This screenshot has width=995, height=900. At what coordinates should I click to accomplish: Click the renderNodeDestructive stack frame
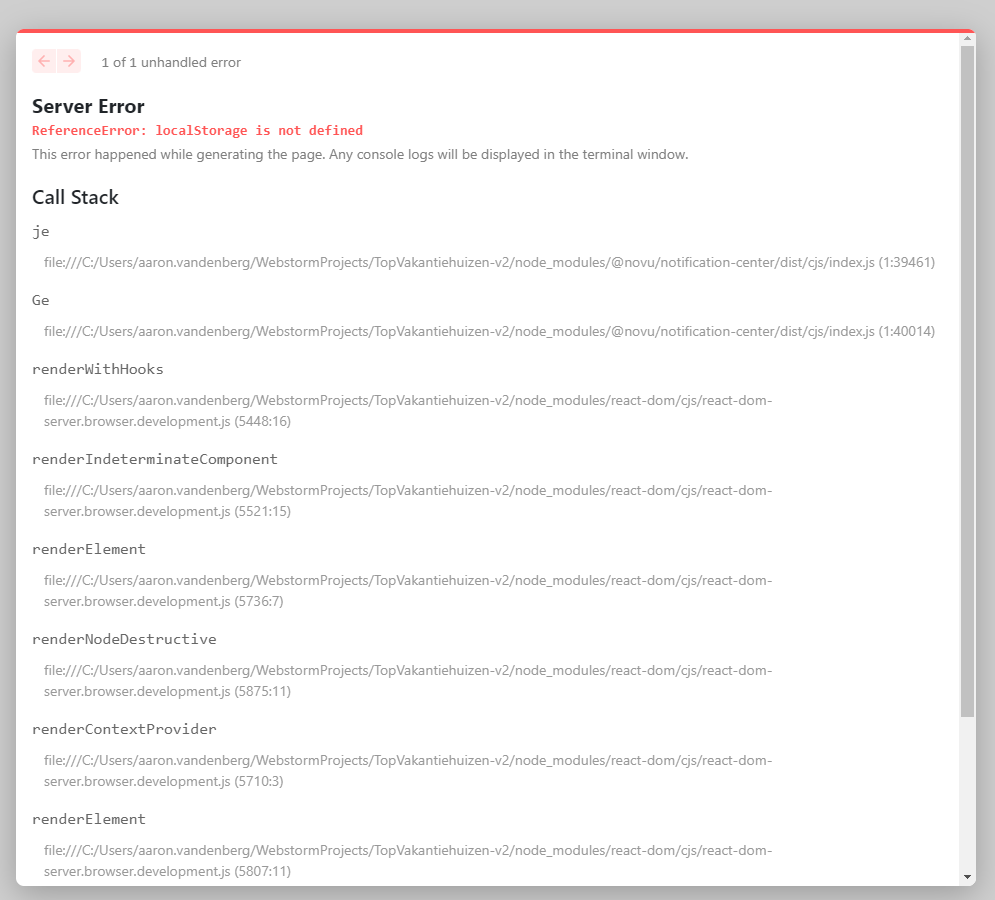pyautogui.click(x=124, y=639)
